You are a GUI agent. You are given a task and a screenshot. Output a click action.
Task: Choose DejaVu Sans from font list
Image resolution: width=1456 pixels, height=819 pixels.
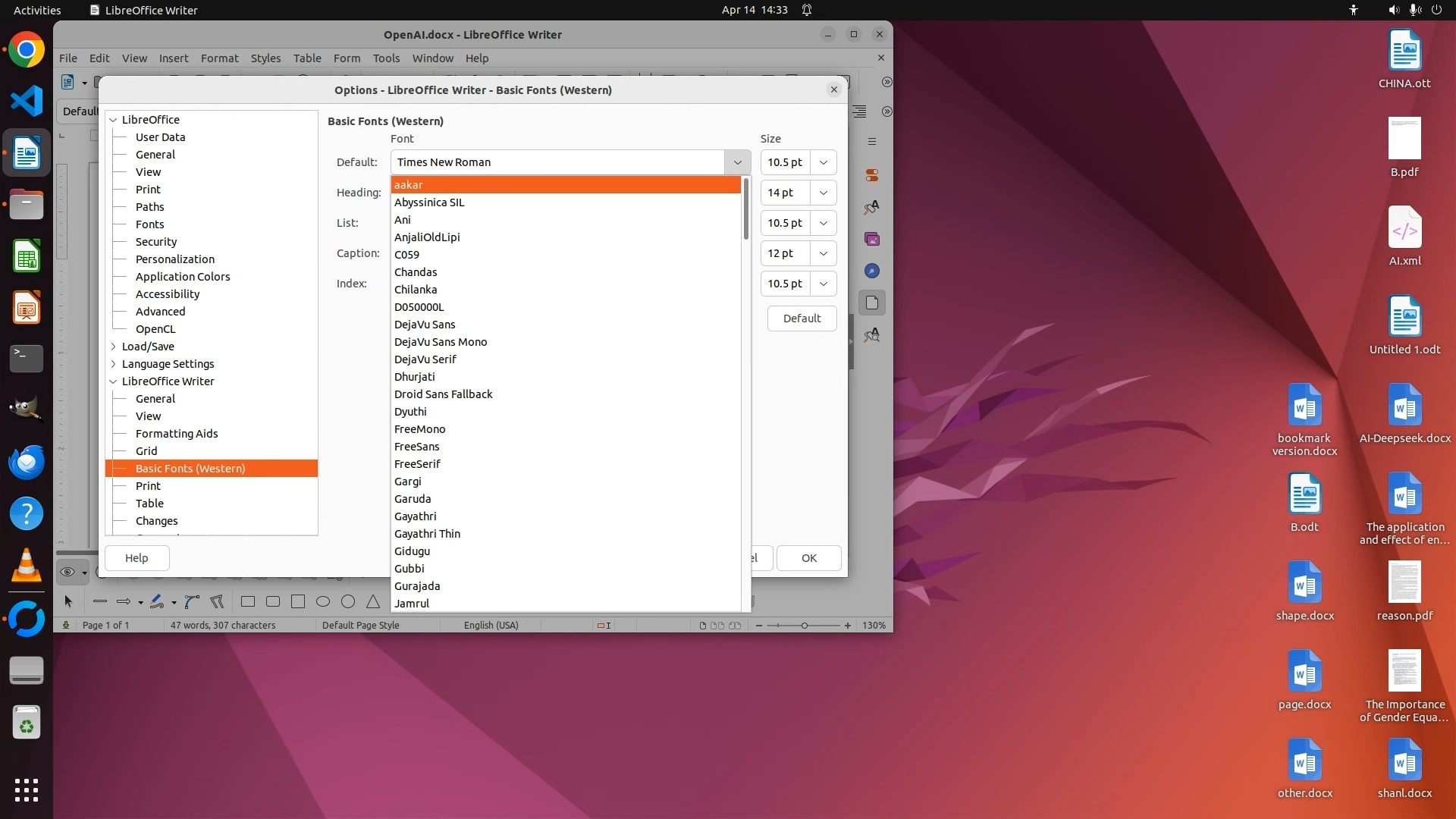(425, 325)
